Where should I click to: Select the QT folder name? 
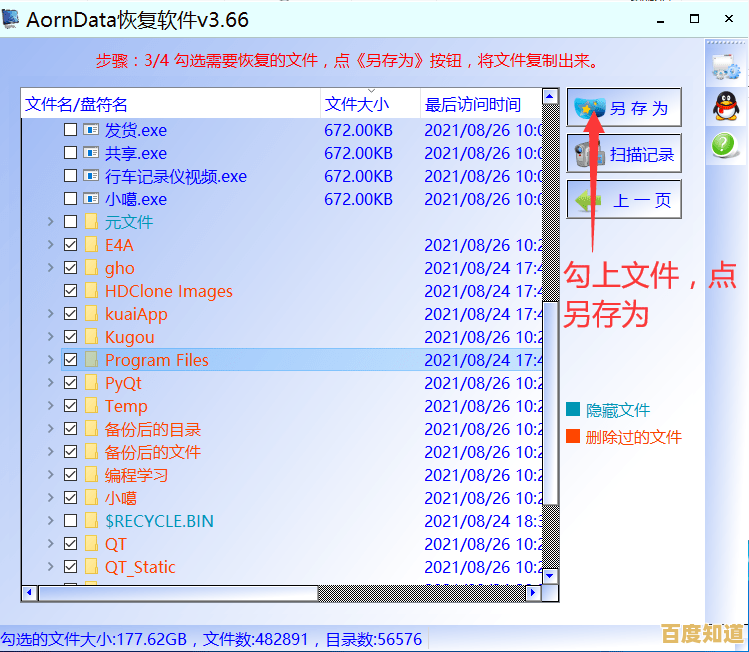pyautogui.click(x=116, y=544)
